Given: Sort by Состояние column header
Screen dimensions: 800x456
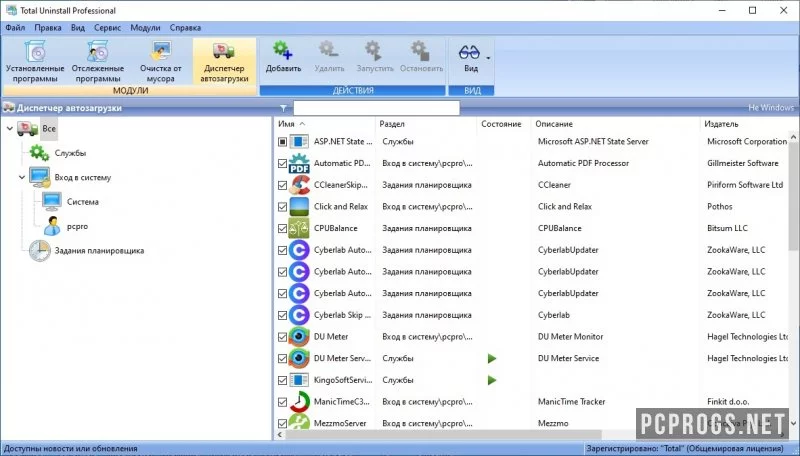Looking at the screenshot, I should (x=504, y=124).
